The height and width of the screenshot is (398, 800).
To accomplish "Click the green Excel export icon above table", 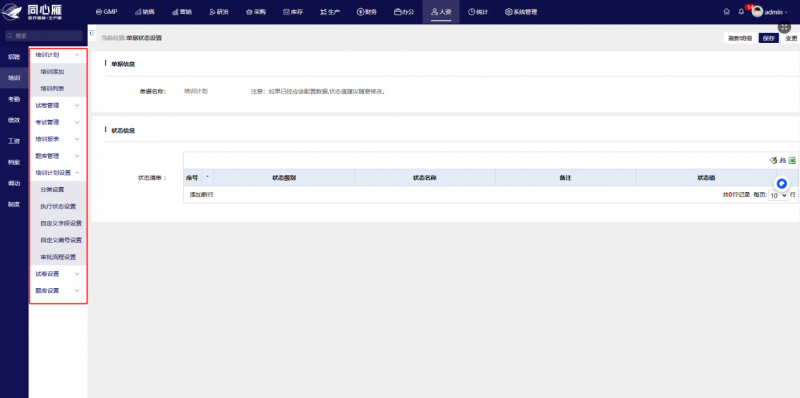I will (792, 160).
